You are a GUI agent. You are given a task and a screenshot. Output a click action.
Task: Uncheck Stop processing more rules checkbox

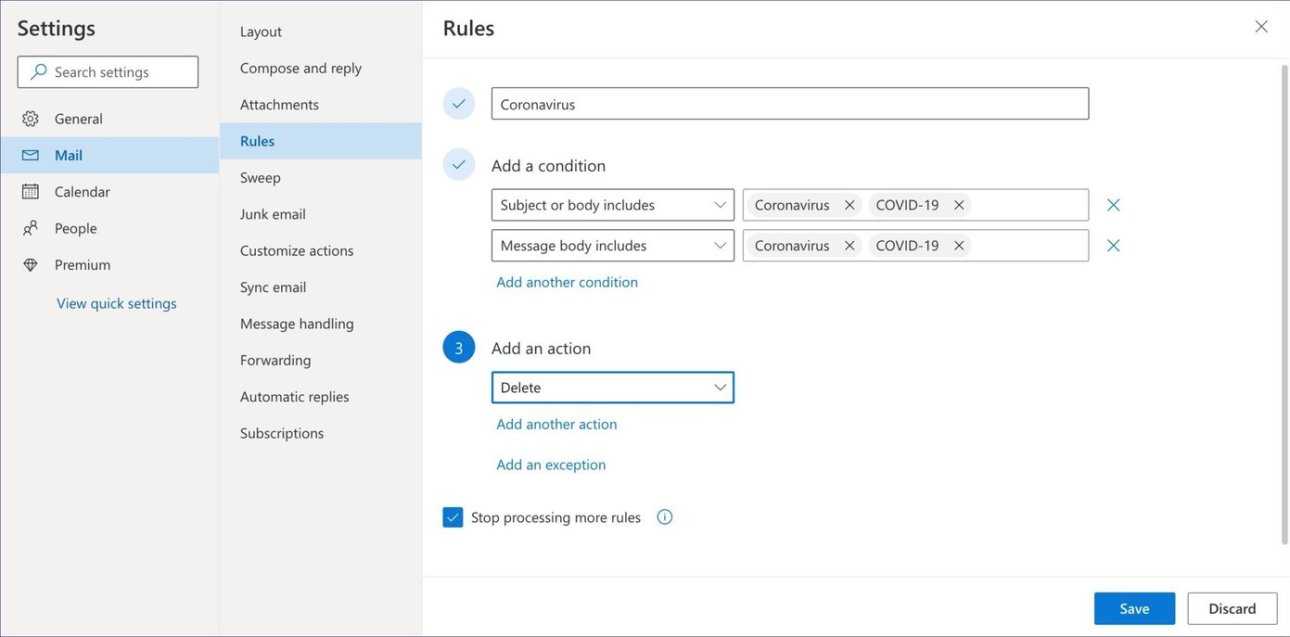pos(453,517)
